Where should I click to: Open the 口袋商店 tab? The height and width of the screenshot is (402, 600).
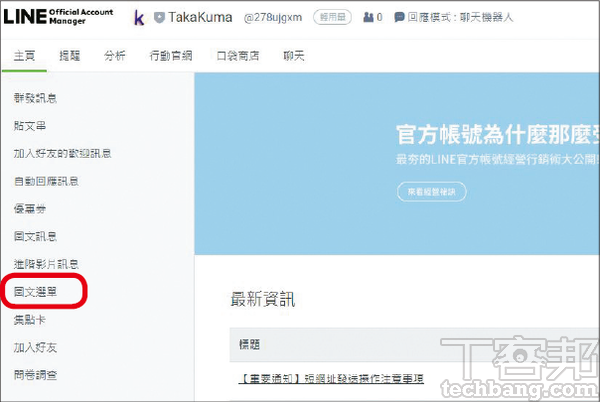click(238, 56)
